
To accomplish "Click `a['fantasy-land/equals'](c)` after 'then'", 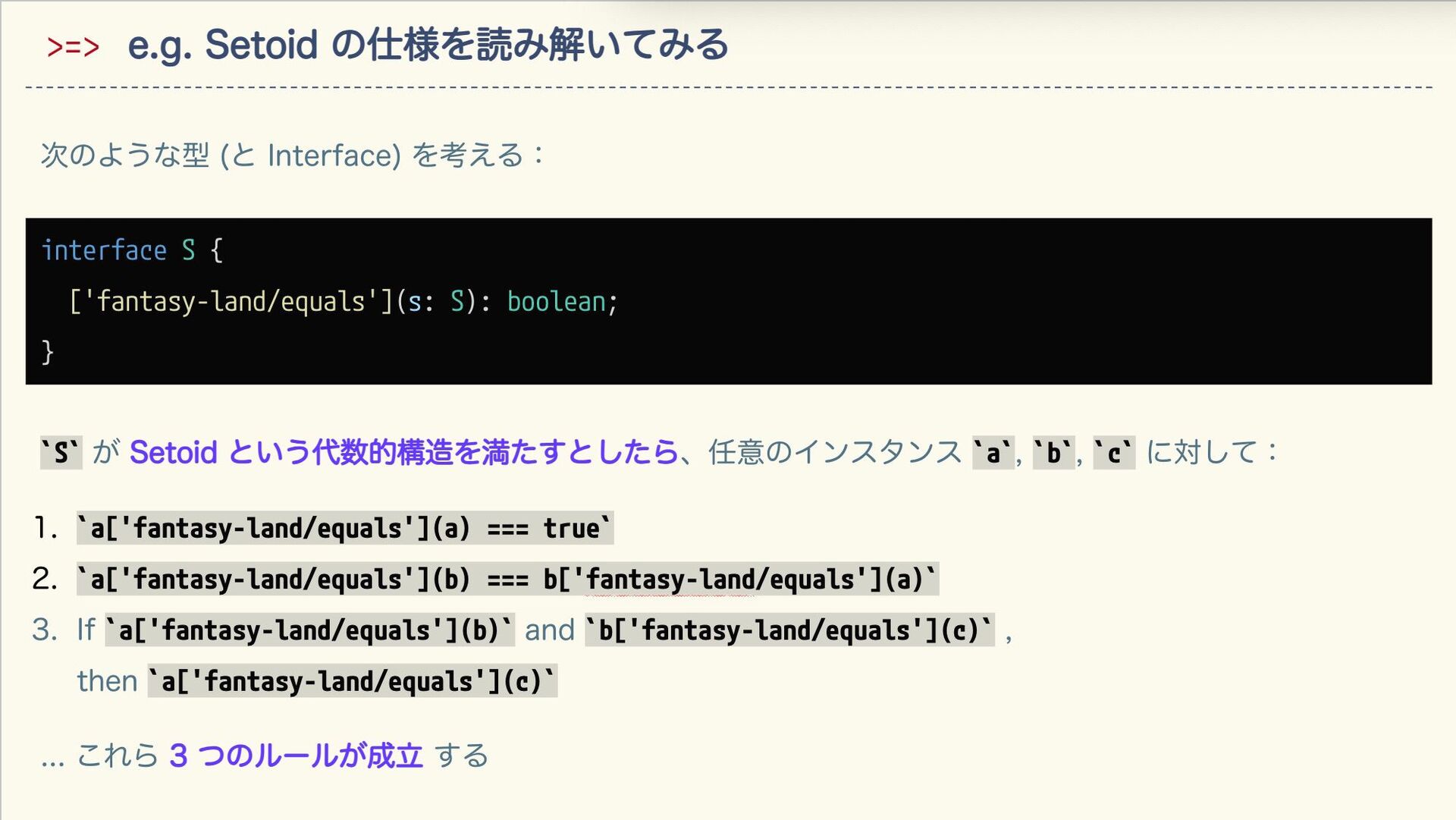I will (x=352, y=681).
